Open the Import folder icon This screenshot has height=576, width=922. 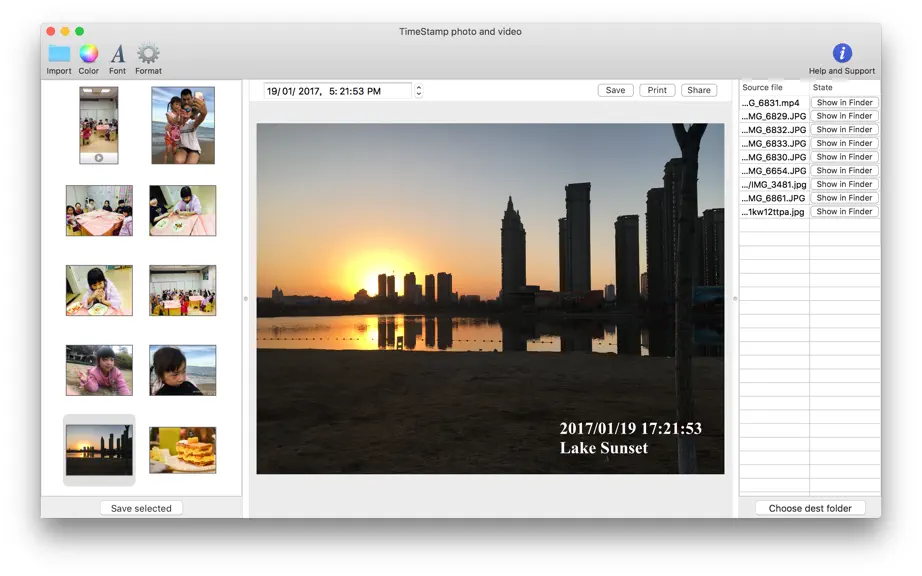(x=59, y=53)
